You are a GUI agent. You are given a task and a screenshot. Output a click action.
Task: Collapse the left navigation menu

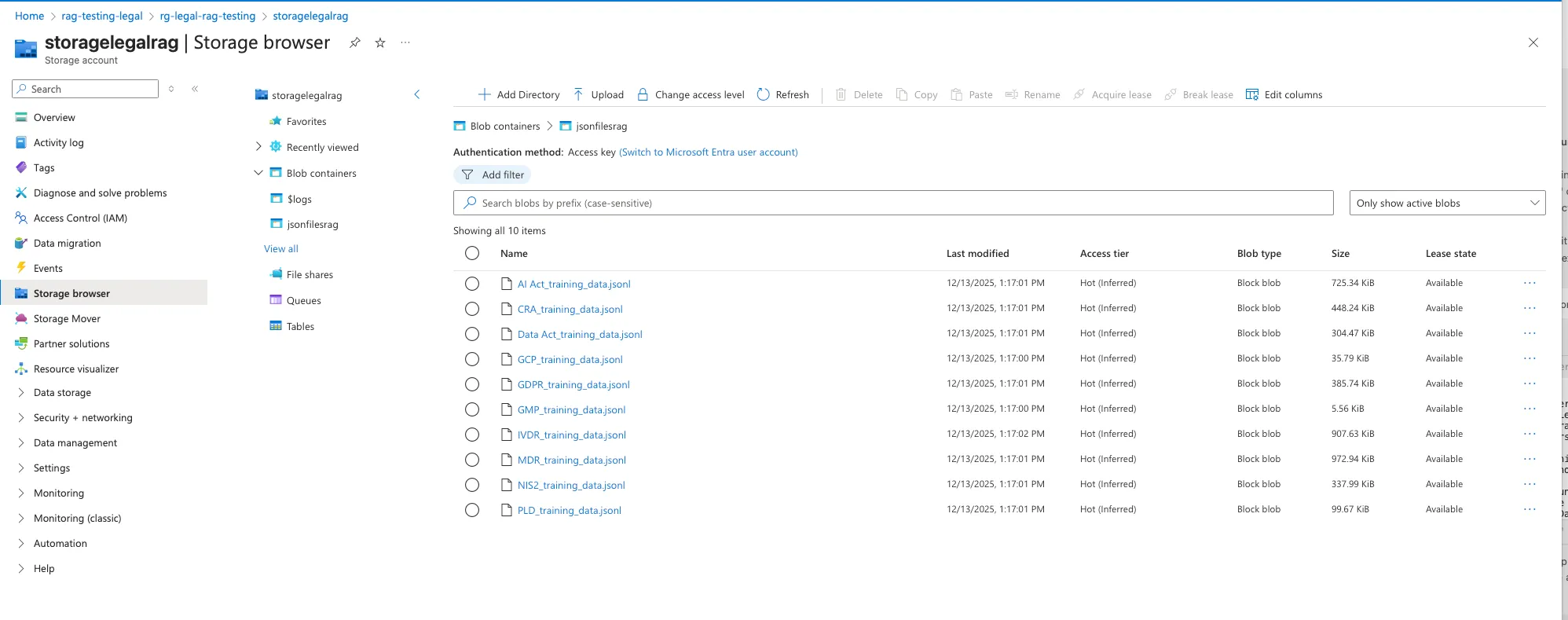click(195, 89)
